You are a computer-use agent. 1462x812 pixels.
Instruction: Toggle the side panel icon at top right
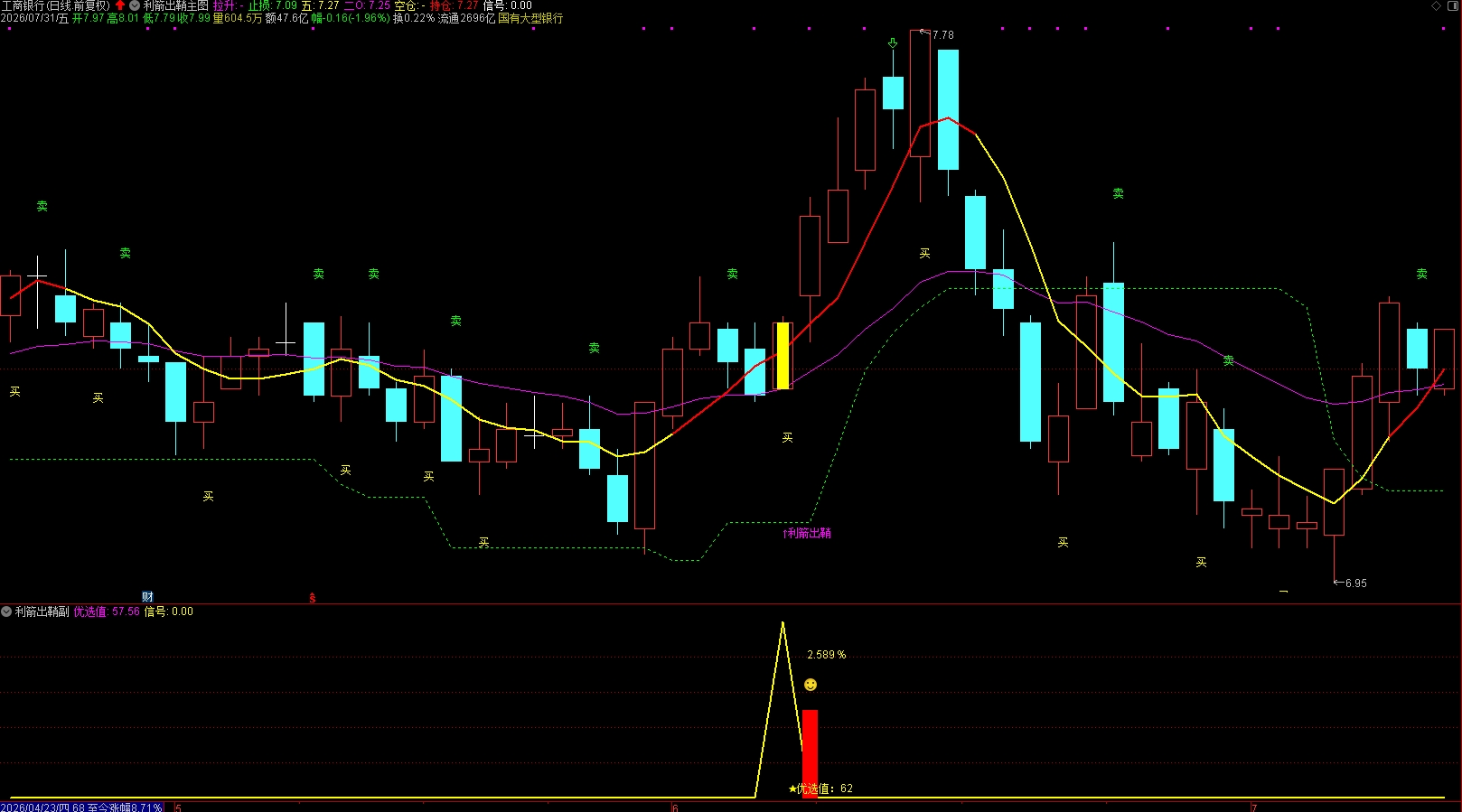(x=1452, y=5)
